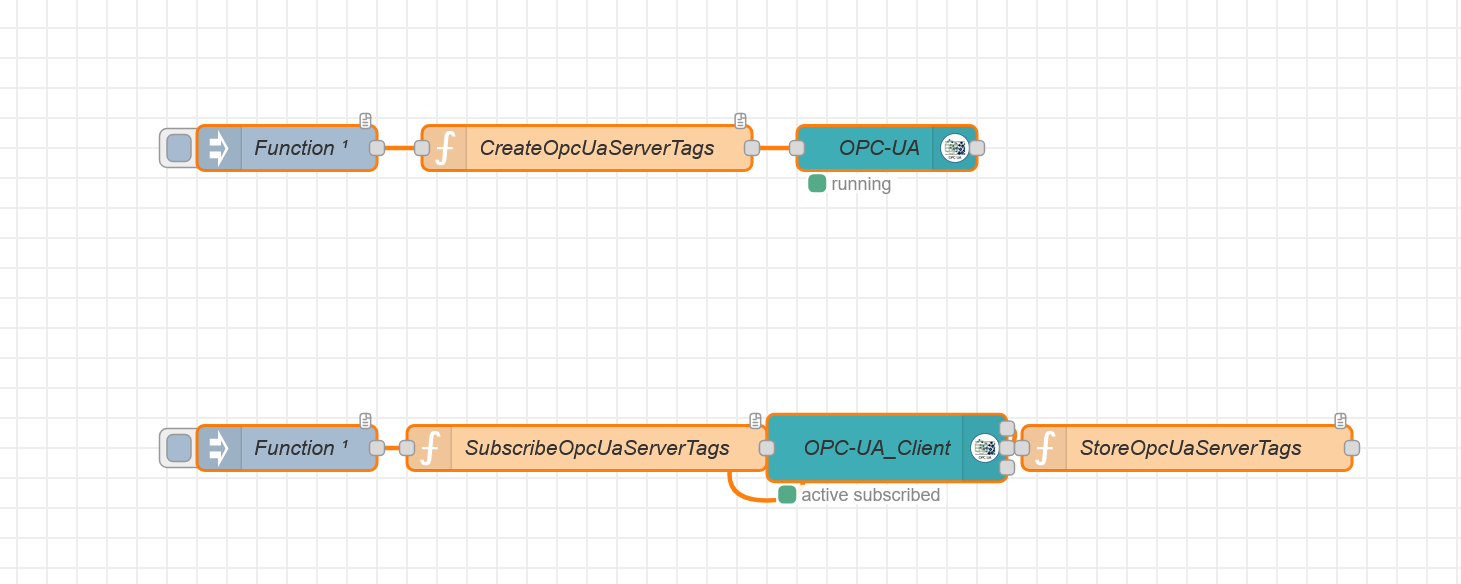
Task: Click the output port of StoreOpcUaServerTags
Action: [x=1351, y=448]
